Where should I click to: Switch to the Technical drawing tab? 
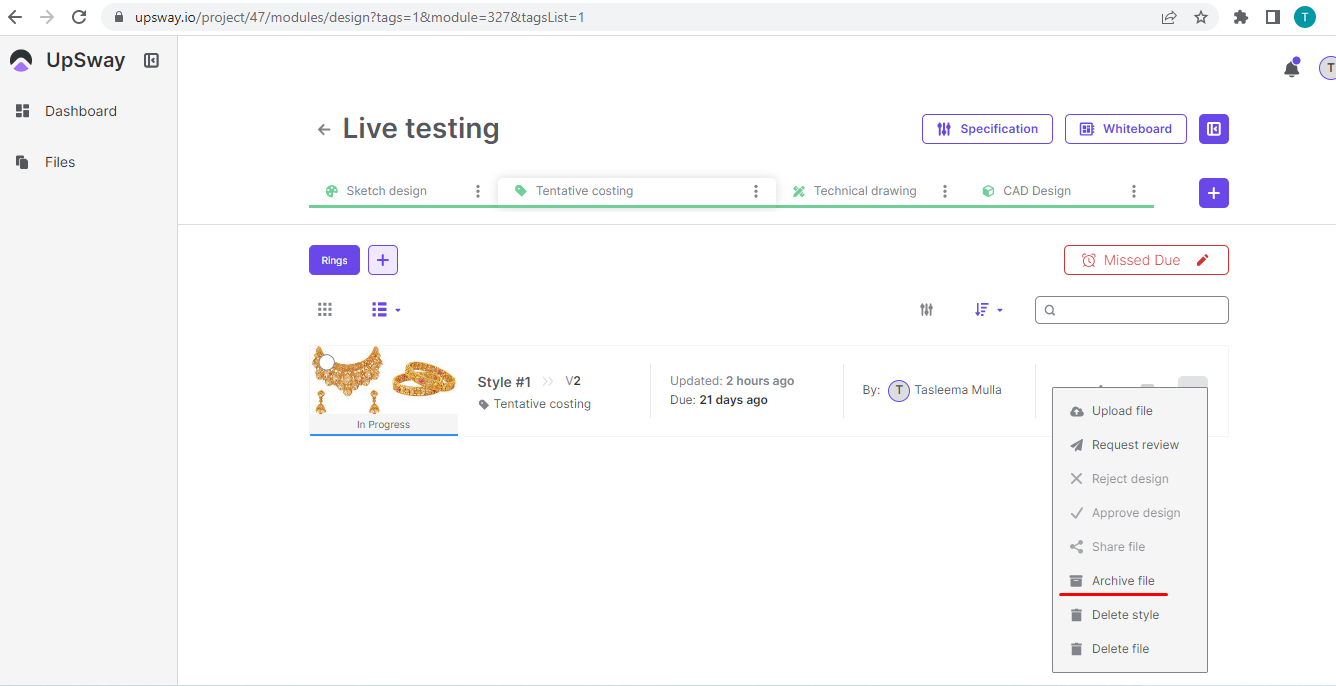pyautogui.click(x=864, y=191)
